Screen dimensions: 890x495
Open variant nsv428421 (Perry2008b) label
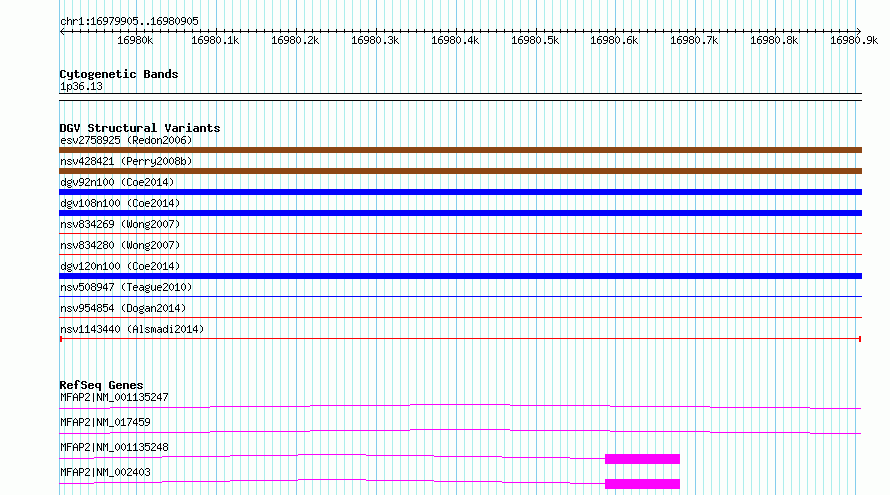point(126,161)
